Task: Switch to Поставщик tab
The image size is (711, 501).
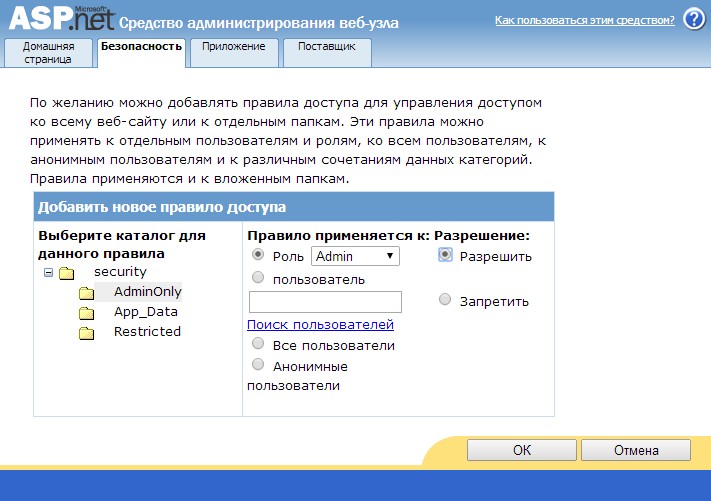Action: click(x=327, y=53)
